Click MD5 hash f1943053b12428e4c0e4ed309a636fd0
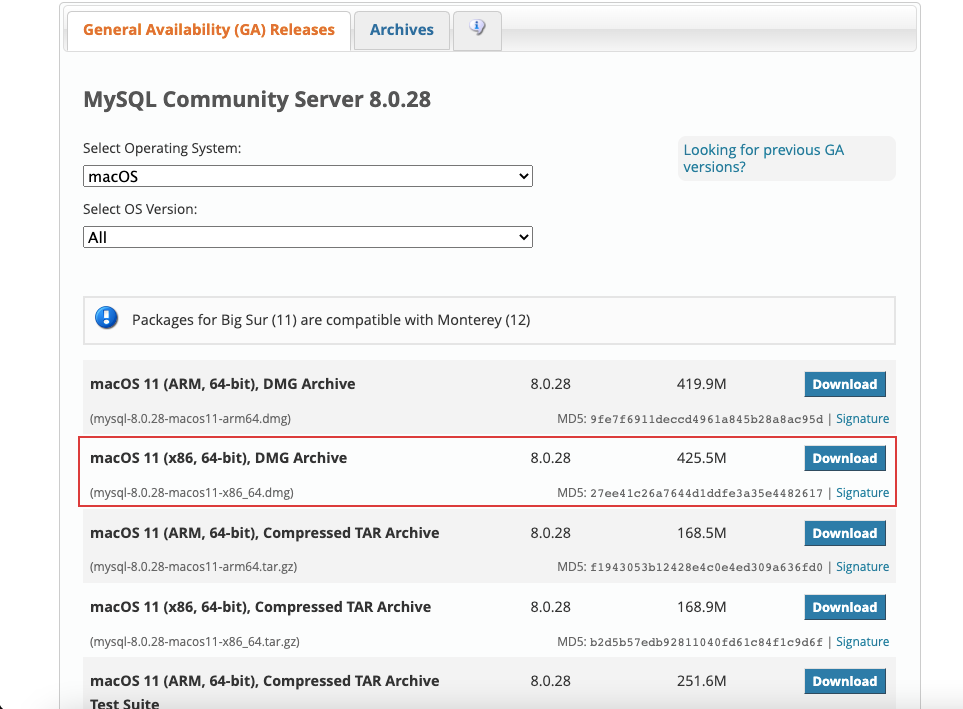This screenshot has width=963, height=709. (706, 567)
